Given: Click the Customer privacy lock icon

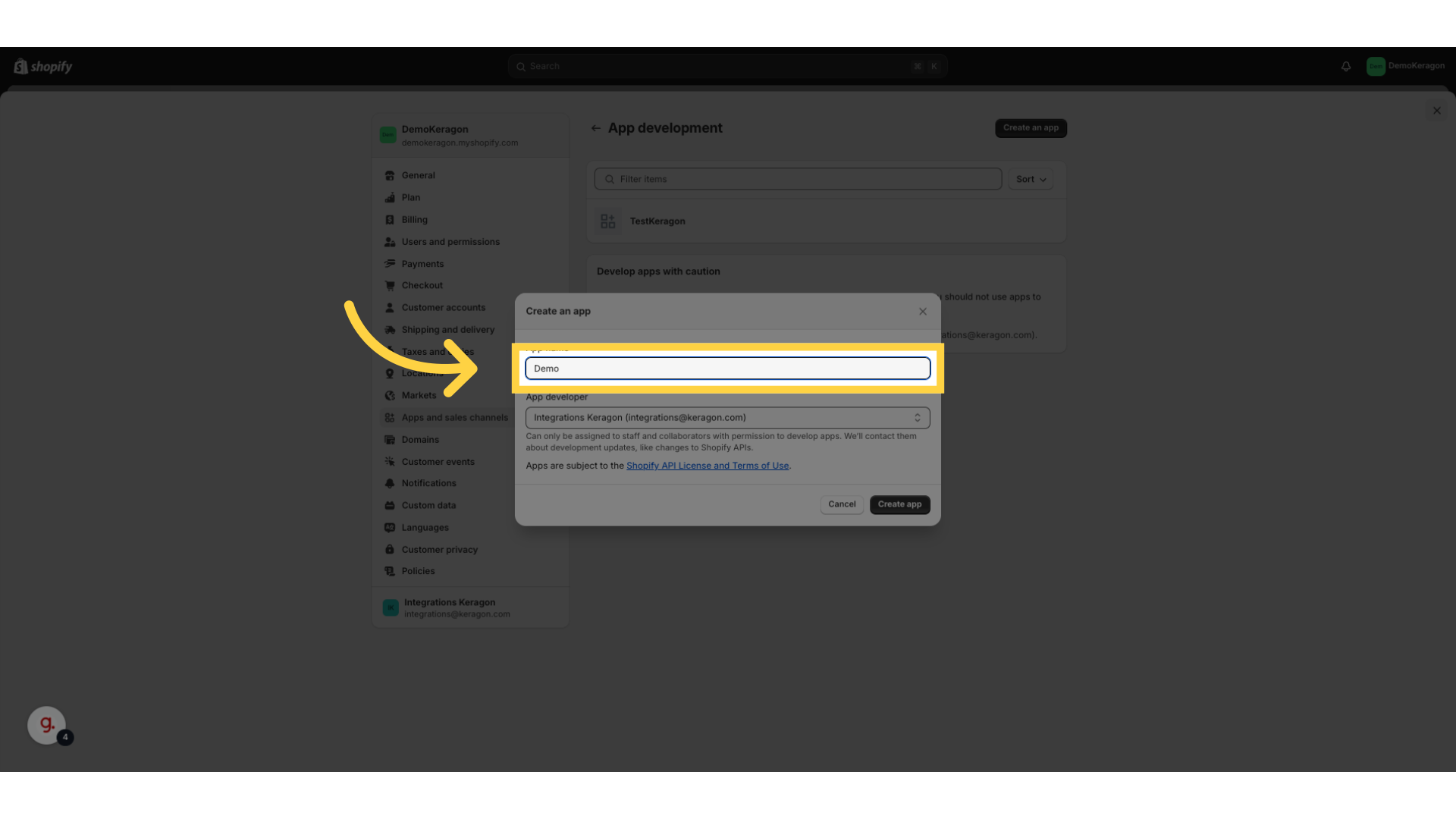Looking at the screenshot, I should tap(390, 550).
